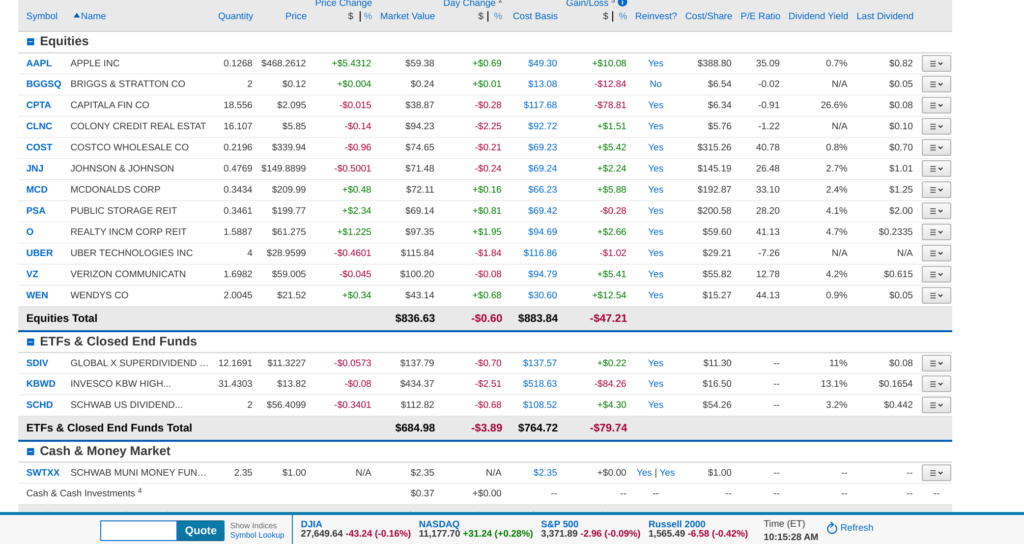Collapse the Cash & Money Market section

[x=30, y=452]
